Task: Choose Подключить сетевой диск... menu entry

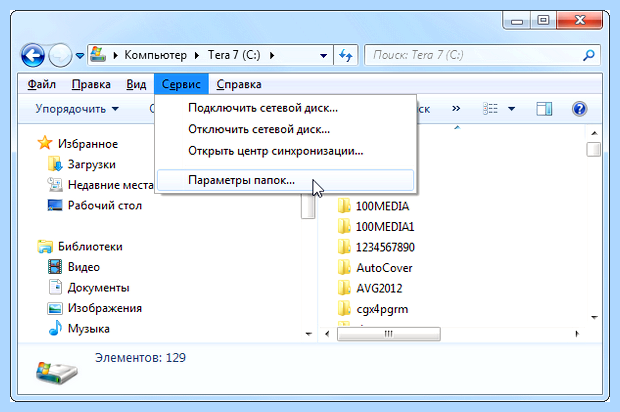Action: (x=285, y=108)
